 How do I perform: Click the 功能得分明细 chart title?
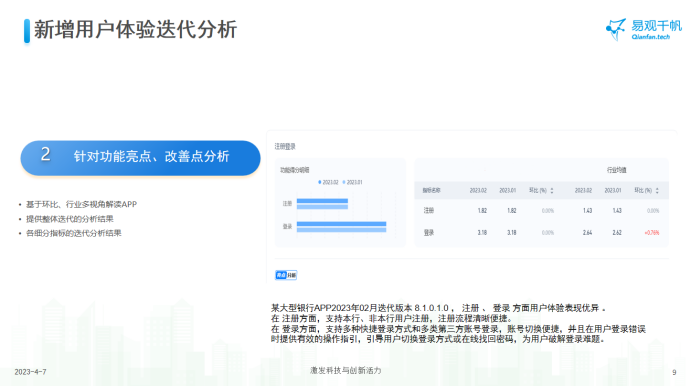[294, 170]
